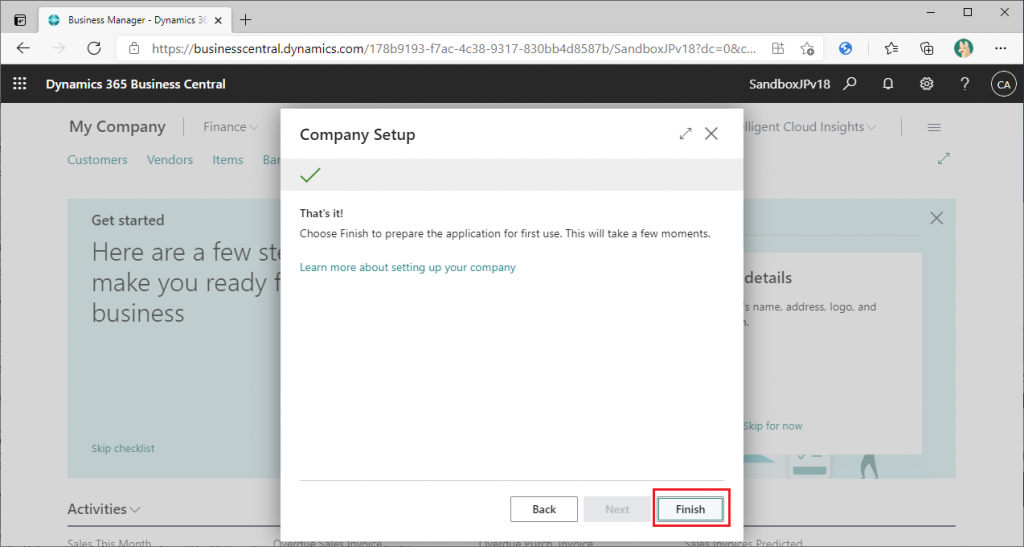Open the Items link
The height and width of the screenshot is (547, 1024).
pos(227,160)
